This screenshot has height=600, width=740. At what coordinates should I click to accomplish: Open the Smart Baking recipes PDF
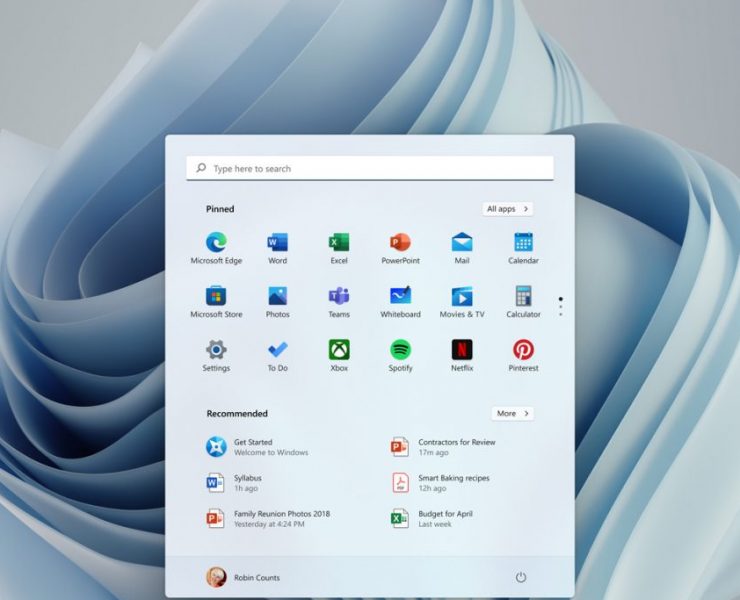(441, 483)
